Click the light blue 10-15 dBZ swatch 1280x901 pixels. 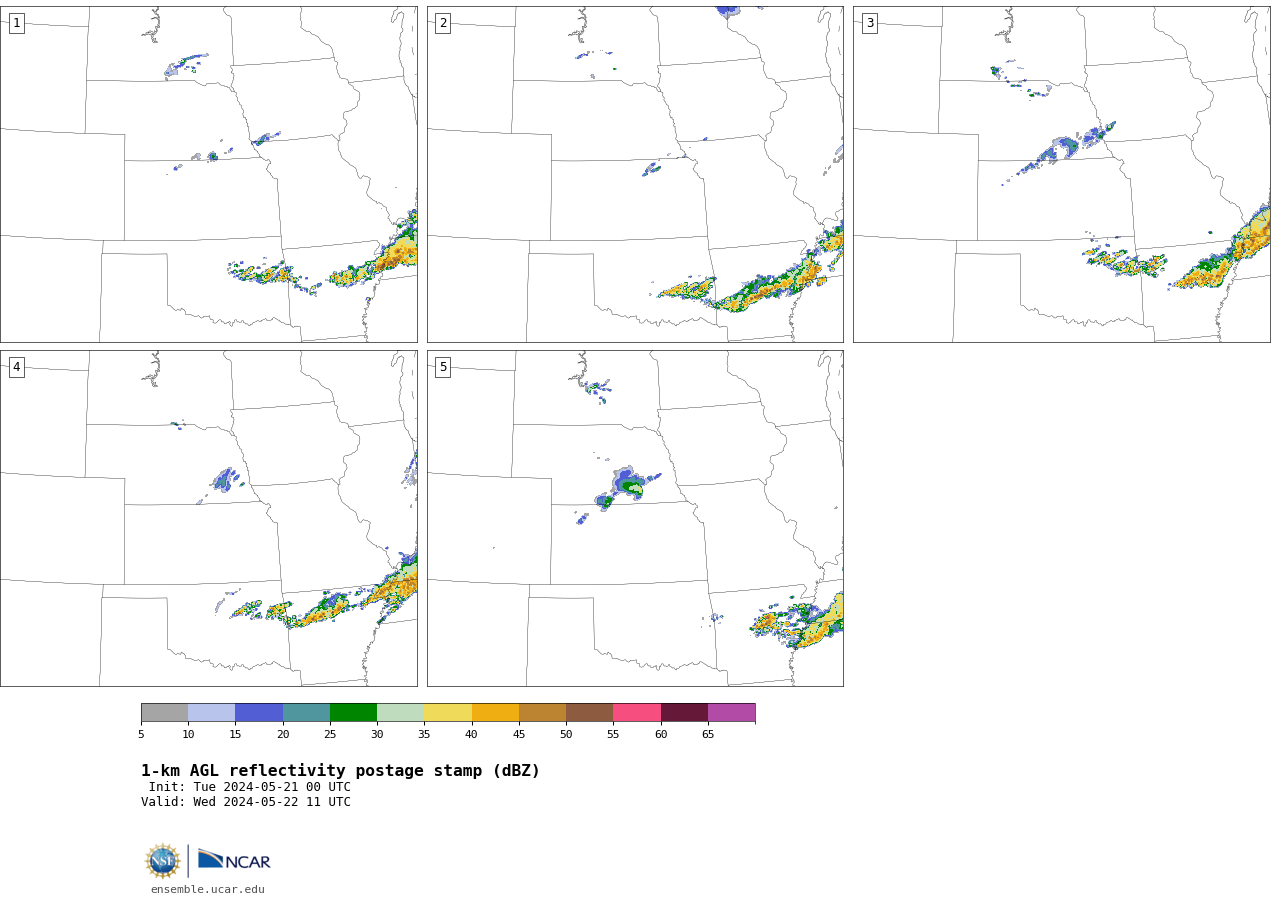pos(211,712)
